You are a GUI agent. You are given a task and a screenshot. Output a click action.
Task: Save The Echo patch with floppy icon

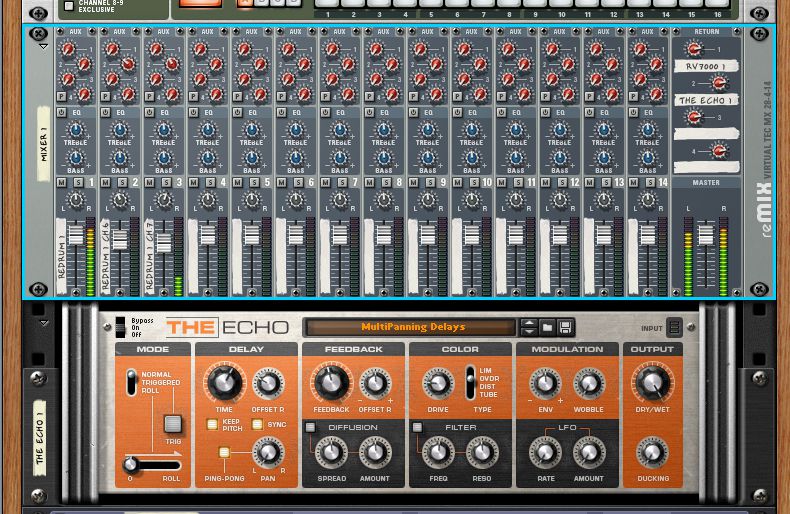(565, 328)
